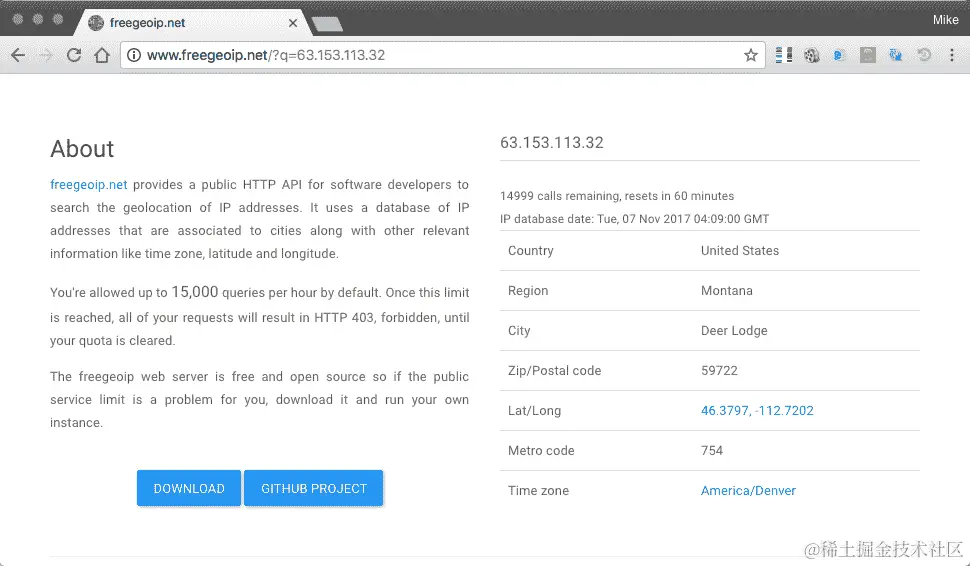Screen dimensions: 970x566
Task: Click the Mike profile button
Action: tap(945, 20)
